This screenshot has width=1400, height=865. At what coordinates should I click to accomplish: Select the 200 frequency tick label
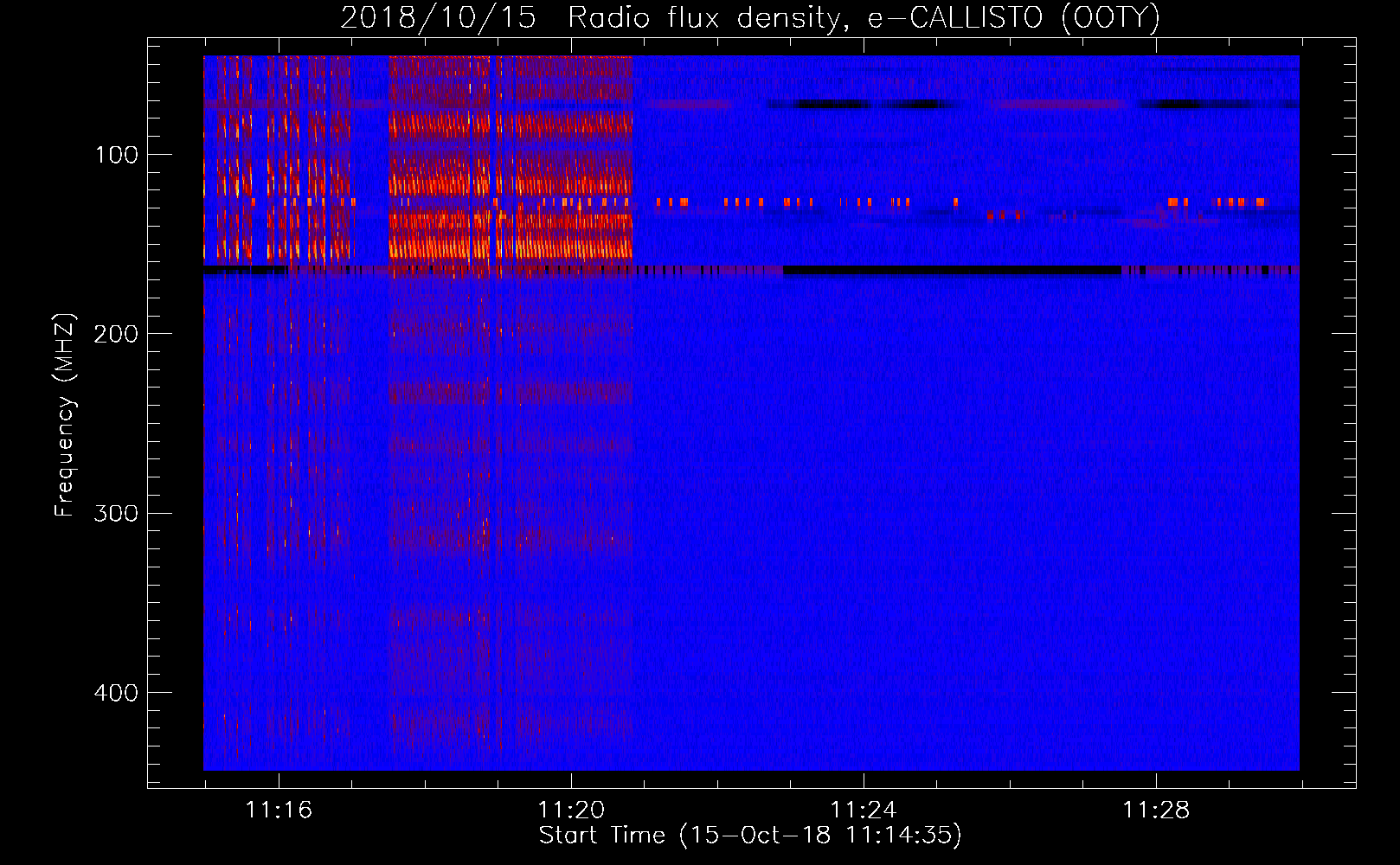(x=116, y=334)
